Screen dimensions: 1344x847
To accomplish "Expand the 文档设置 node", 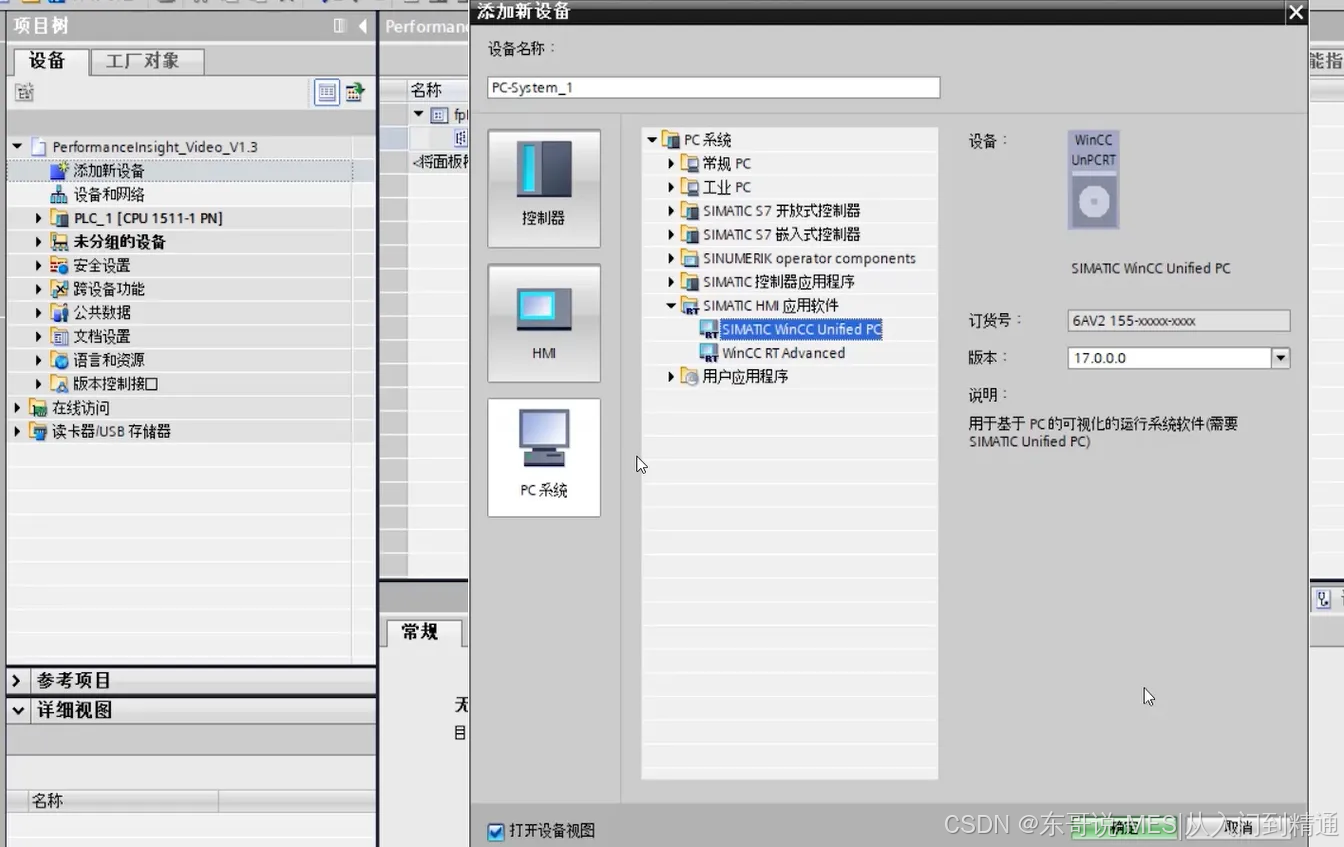I will coord(39,336).
